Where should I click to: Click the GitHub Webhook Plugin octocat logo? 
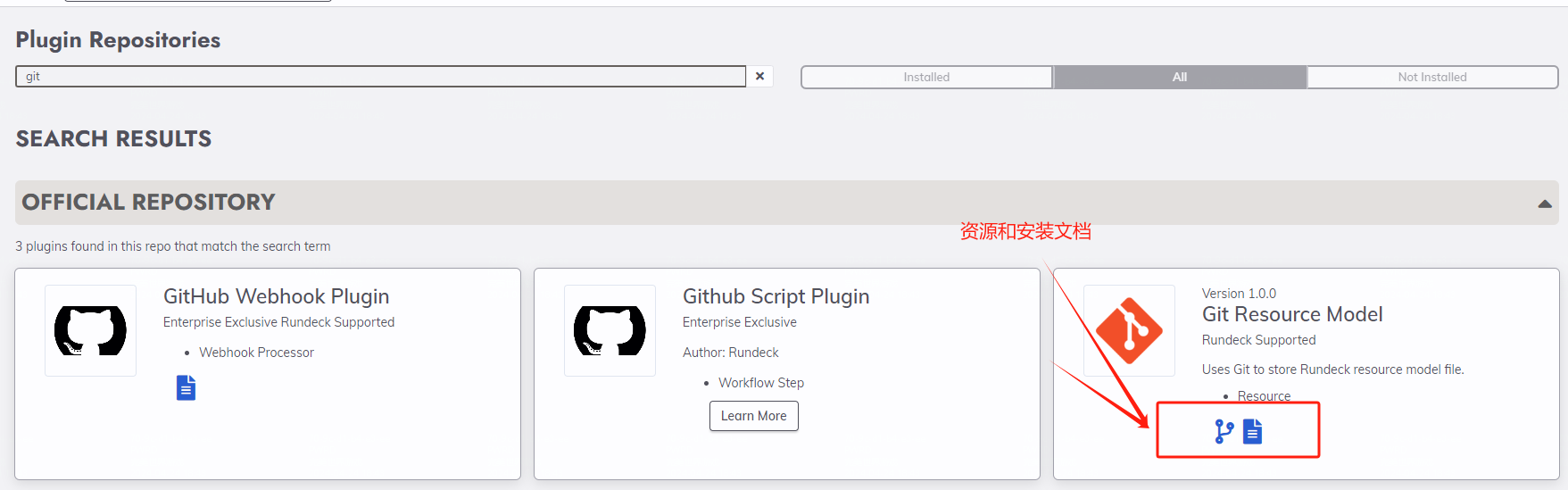pos(90,330)
